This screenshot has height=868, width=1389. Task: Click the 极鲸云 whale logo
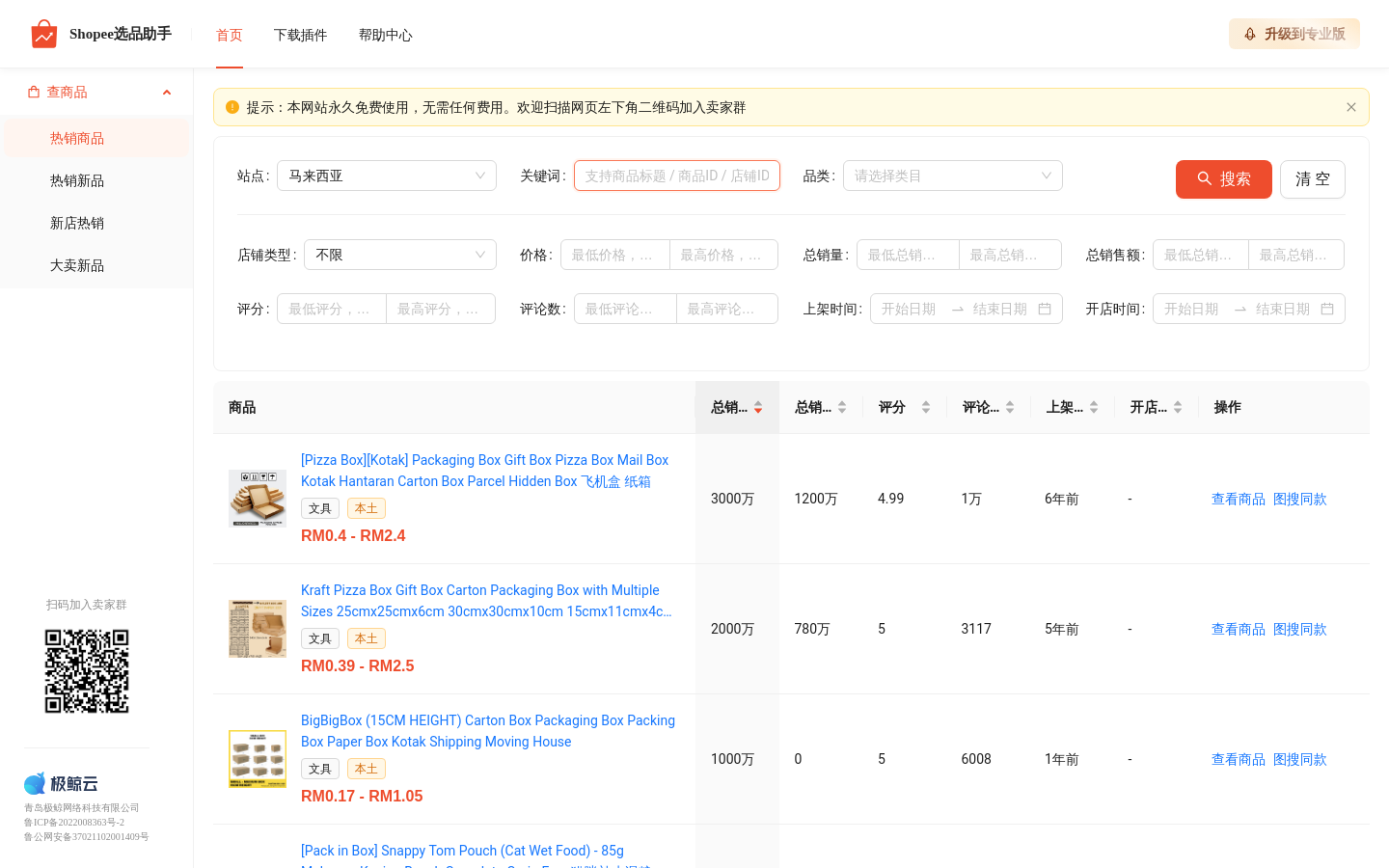(61, 783)
